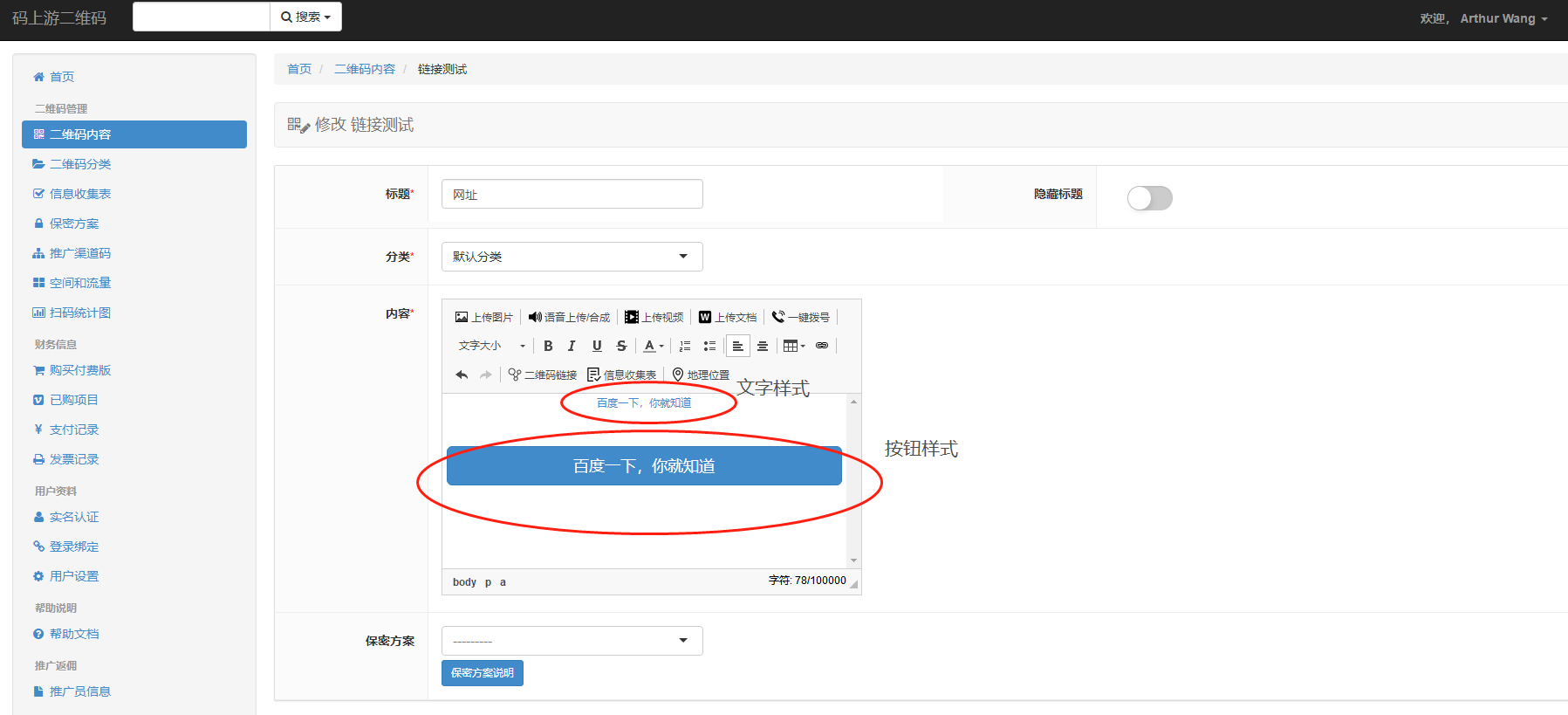1568x715 pixels.
Task: Click the 地理位置 location icon
Action: (x=700, y=375)
